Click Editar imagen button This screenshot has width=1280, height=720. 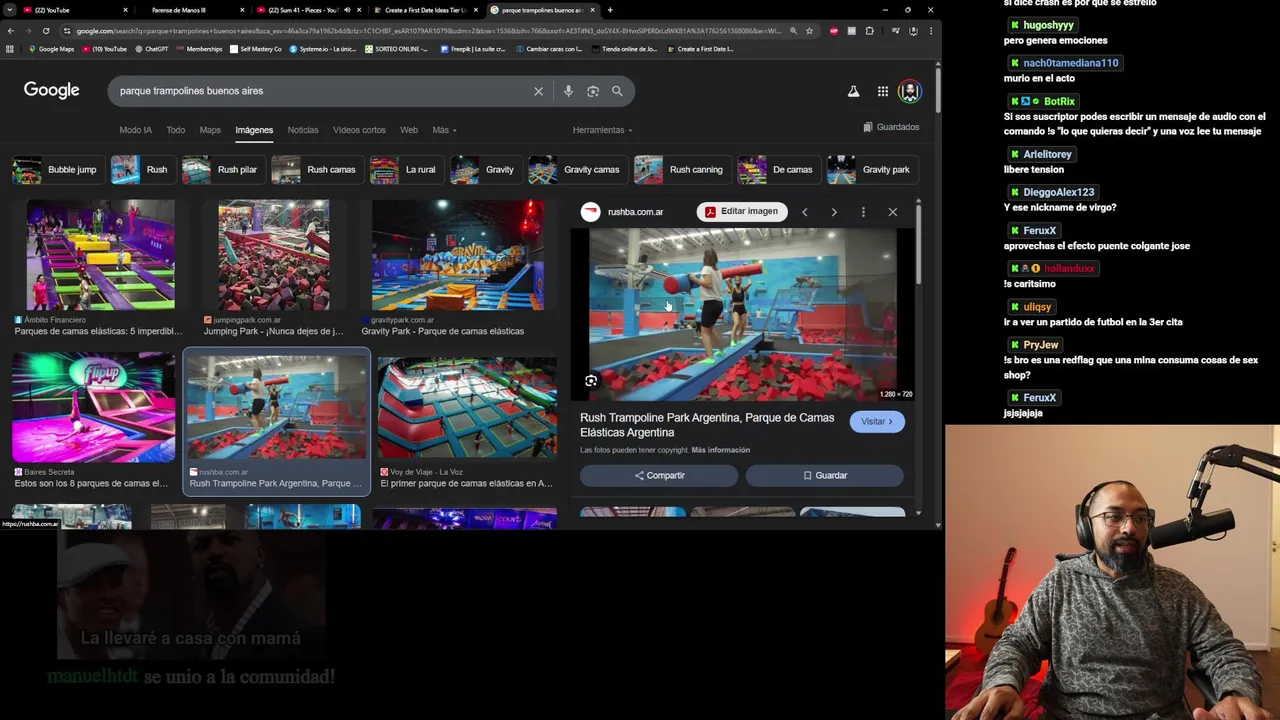741,212
